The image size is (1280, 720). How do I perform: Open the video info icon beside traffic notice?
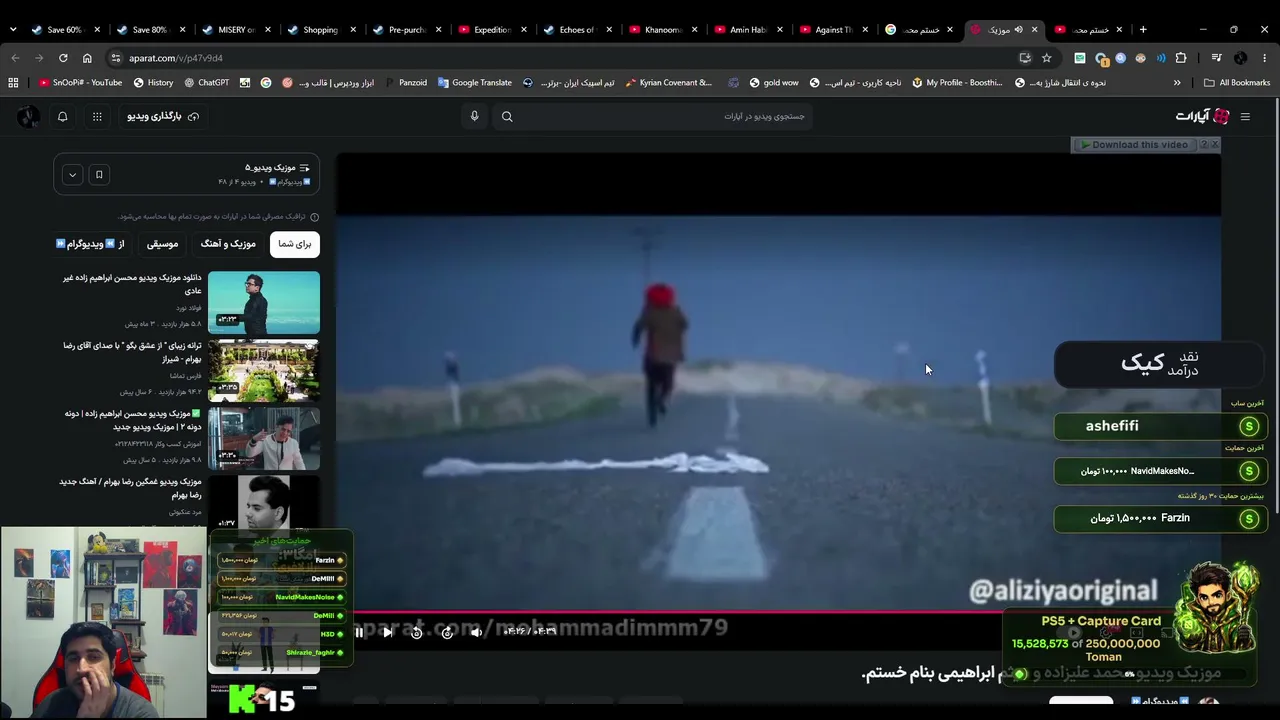click(x=315, y=217)
